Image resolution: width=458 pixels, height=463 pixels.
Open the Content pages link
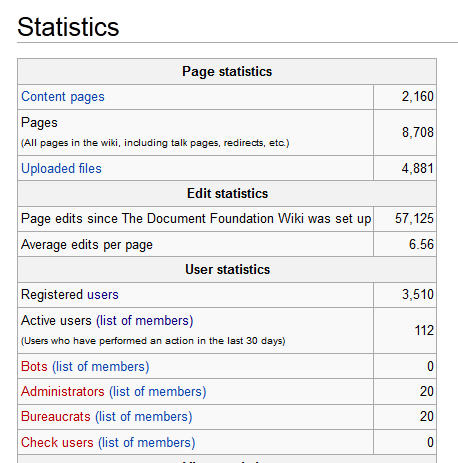tap(63, 97)
